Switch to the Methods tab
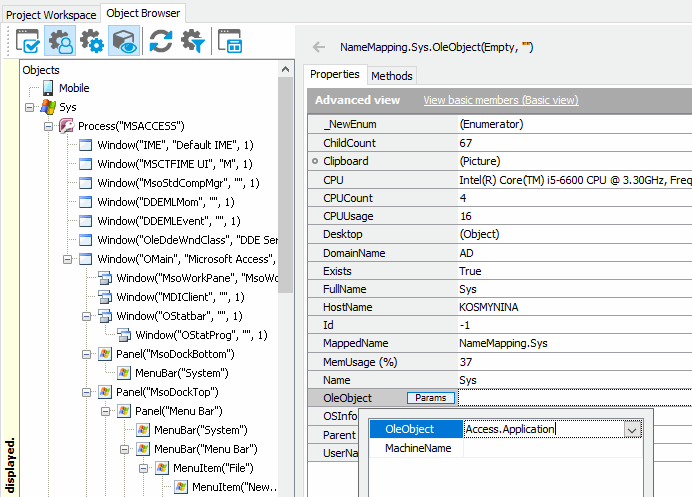Image resolution: width=692 pixels, height=497 pixels. tap(391, 76)
